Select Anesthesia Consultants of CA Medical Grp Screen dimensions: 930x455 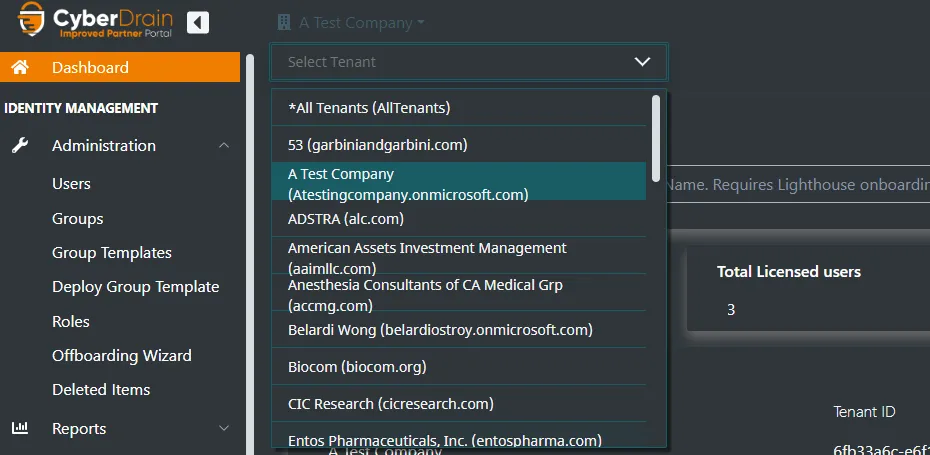tap(458, 292)
